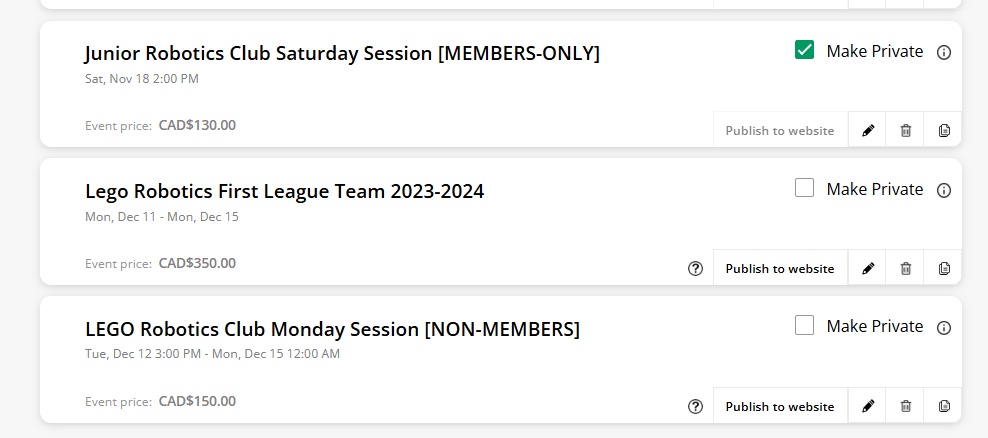Uncheck Make Private for Junior Robotics Club
This screenshot has height=438, width=988.
click(x=804, y=50)
